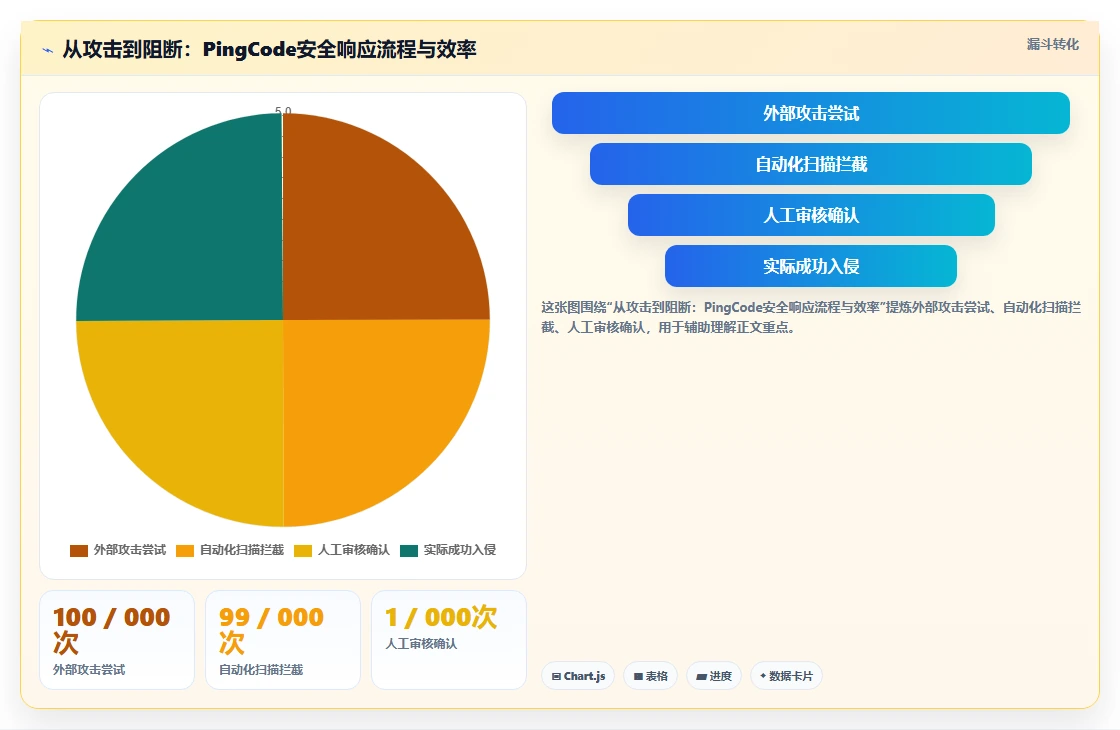The width and height of the screenshot is (1120, 730).
Task: Select the 实际成功入侵 funnel bar
Action: 811,266
